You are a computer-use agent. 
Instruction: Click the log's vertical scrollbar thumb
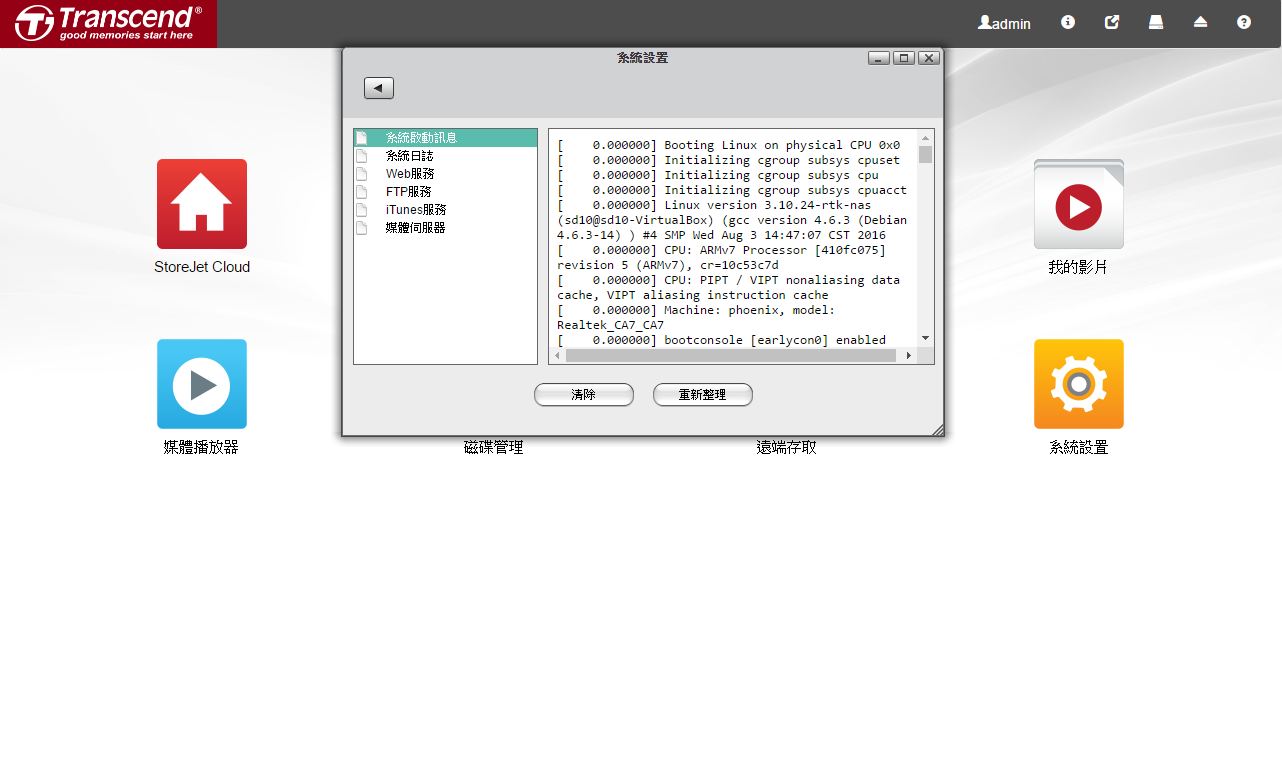click(x=926, y=154)
